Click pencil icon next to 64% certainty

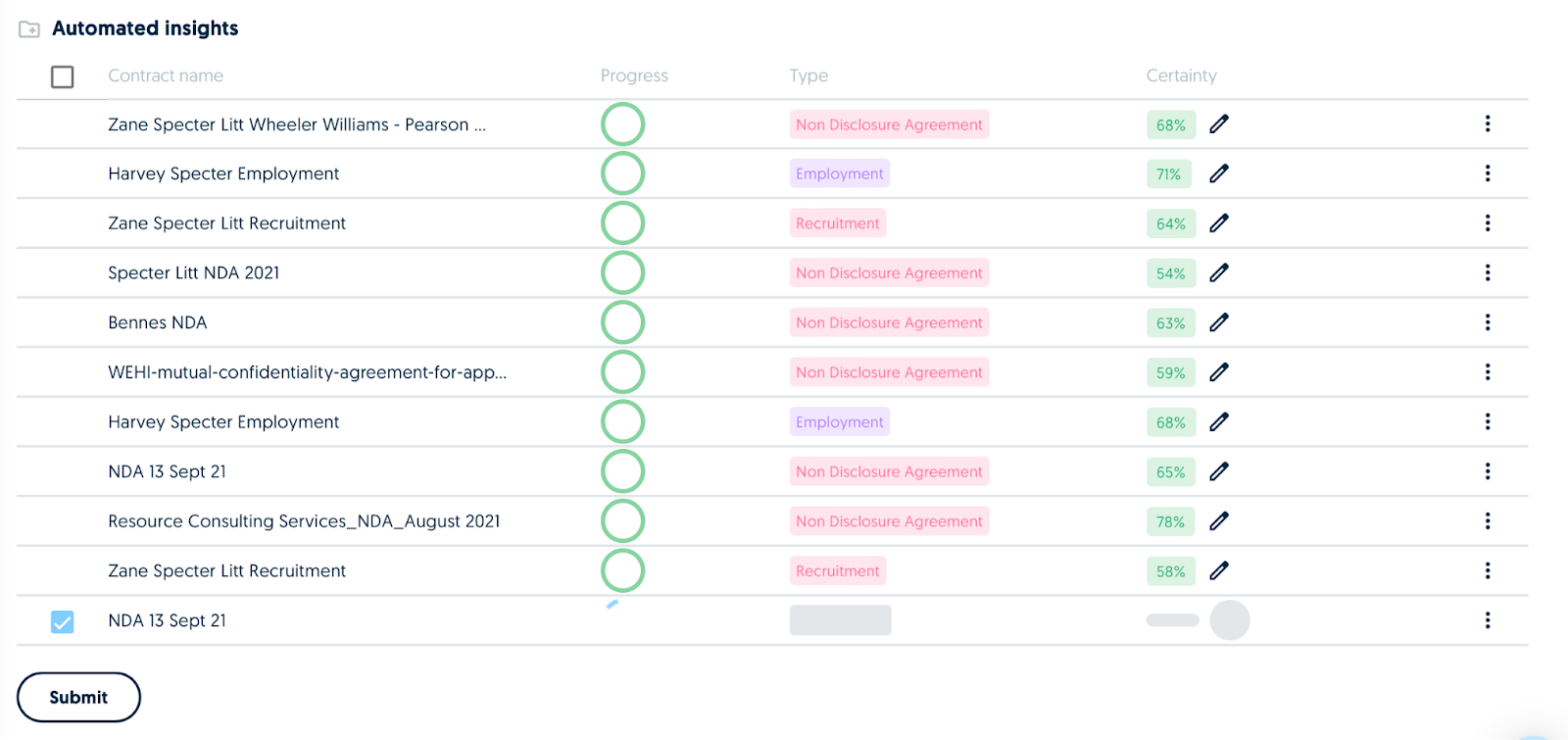coord(1218,223)
